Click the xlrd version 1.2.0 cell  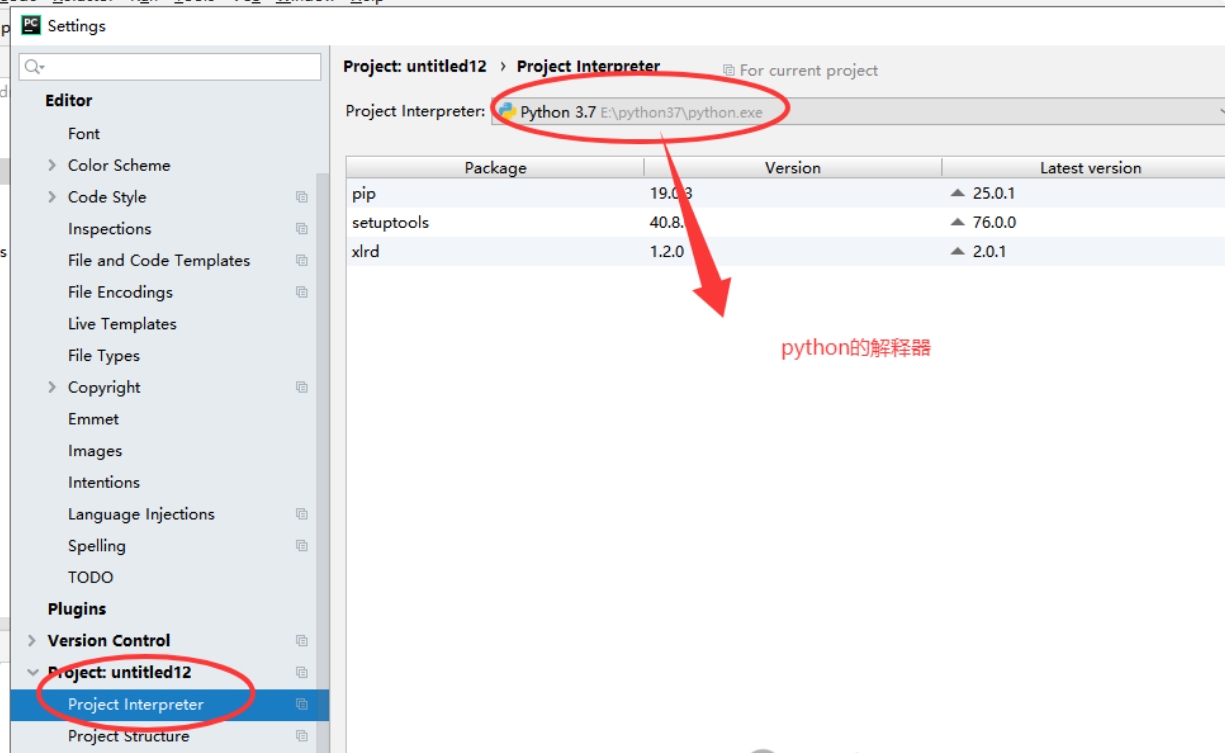[x=667, y=251]
